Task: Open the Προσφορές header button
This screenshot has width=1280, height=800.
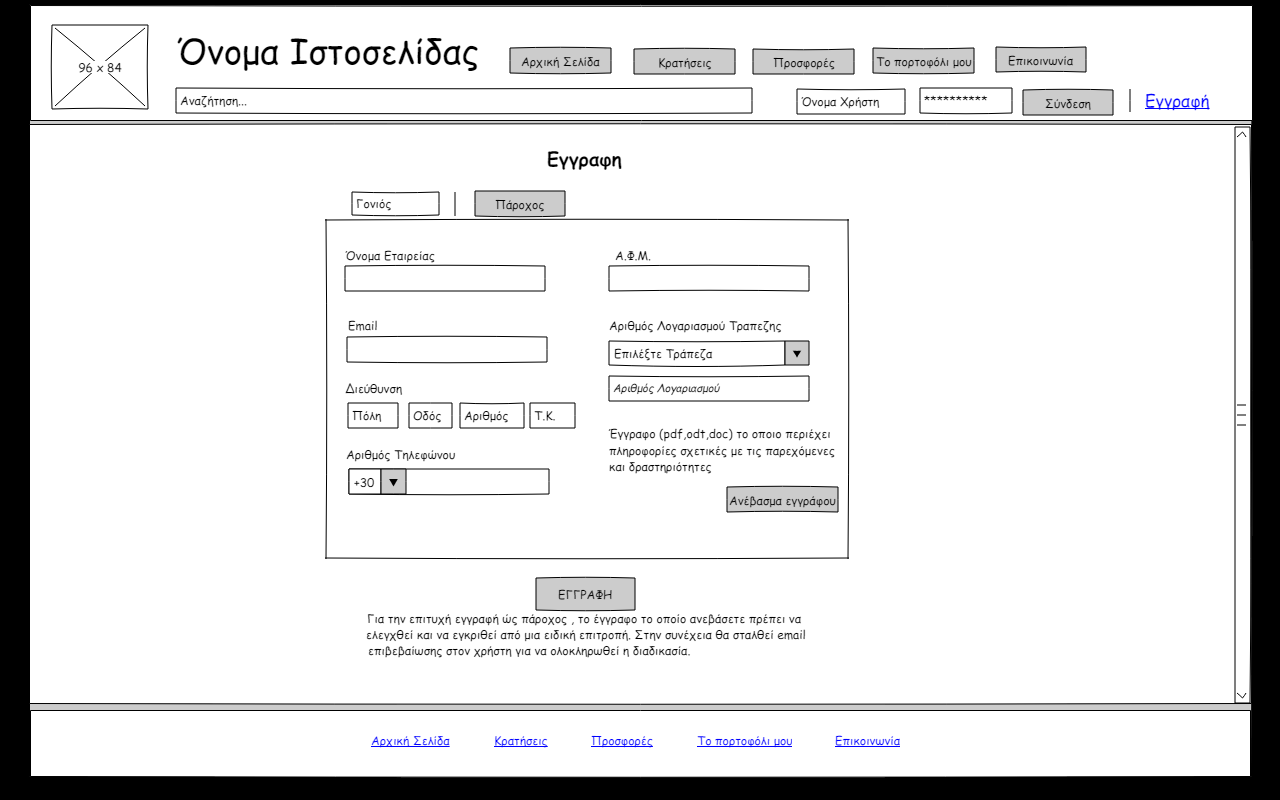Action: pos(803,62)
